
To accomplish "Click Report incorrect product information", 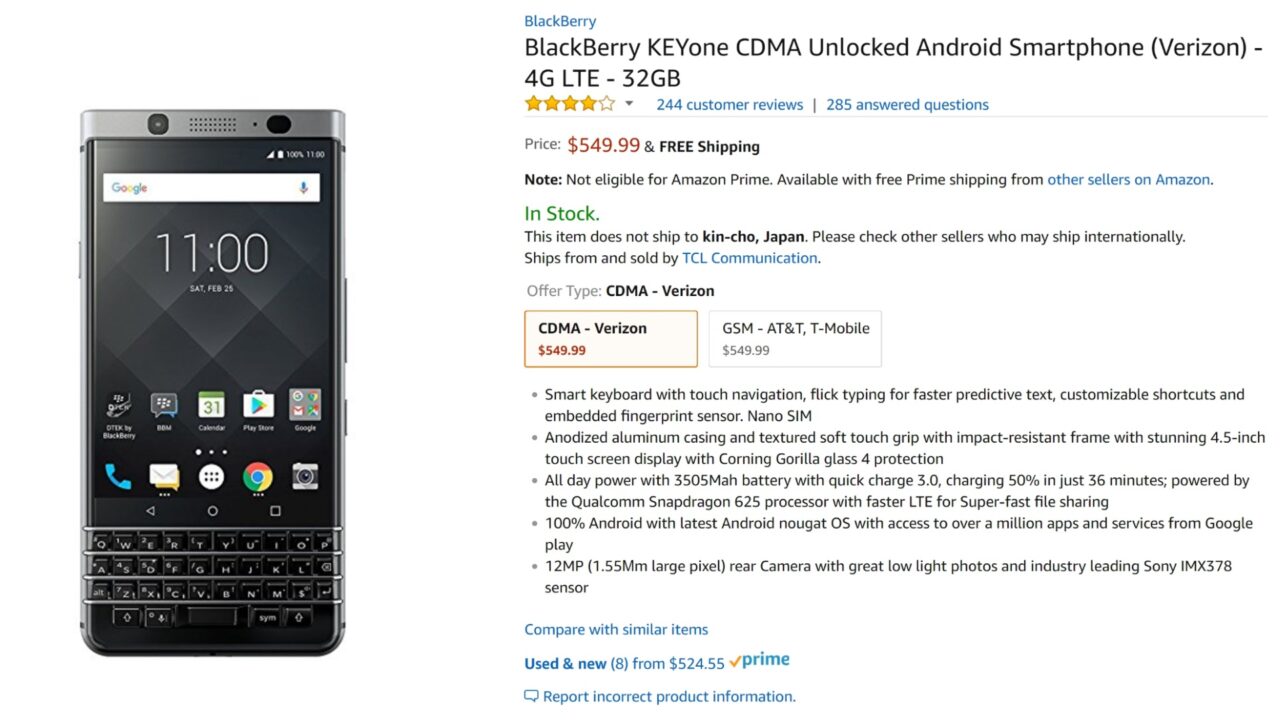I will 669,697.
